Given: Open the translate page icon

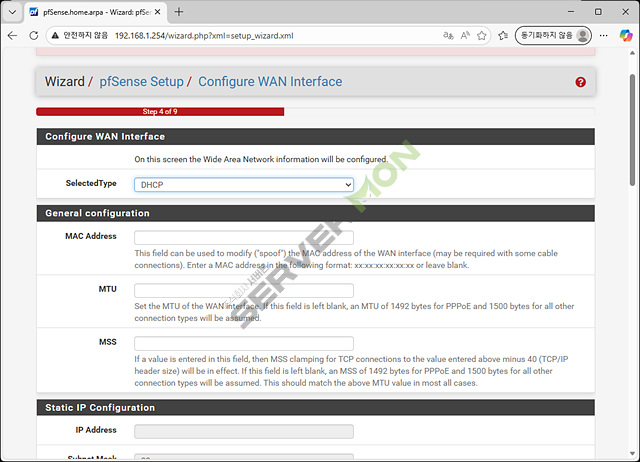Looking at the screenshot, I should [x=448, y=36].
